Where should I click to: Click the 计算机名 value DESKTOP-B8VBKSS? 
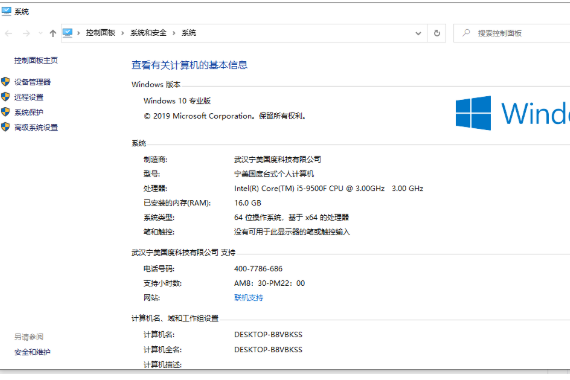click(268, 335)
